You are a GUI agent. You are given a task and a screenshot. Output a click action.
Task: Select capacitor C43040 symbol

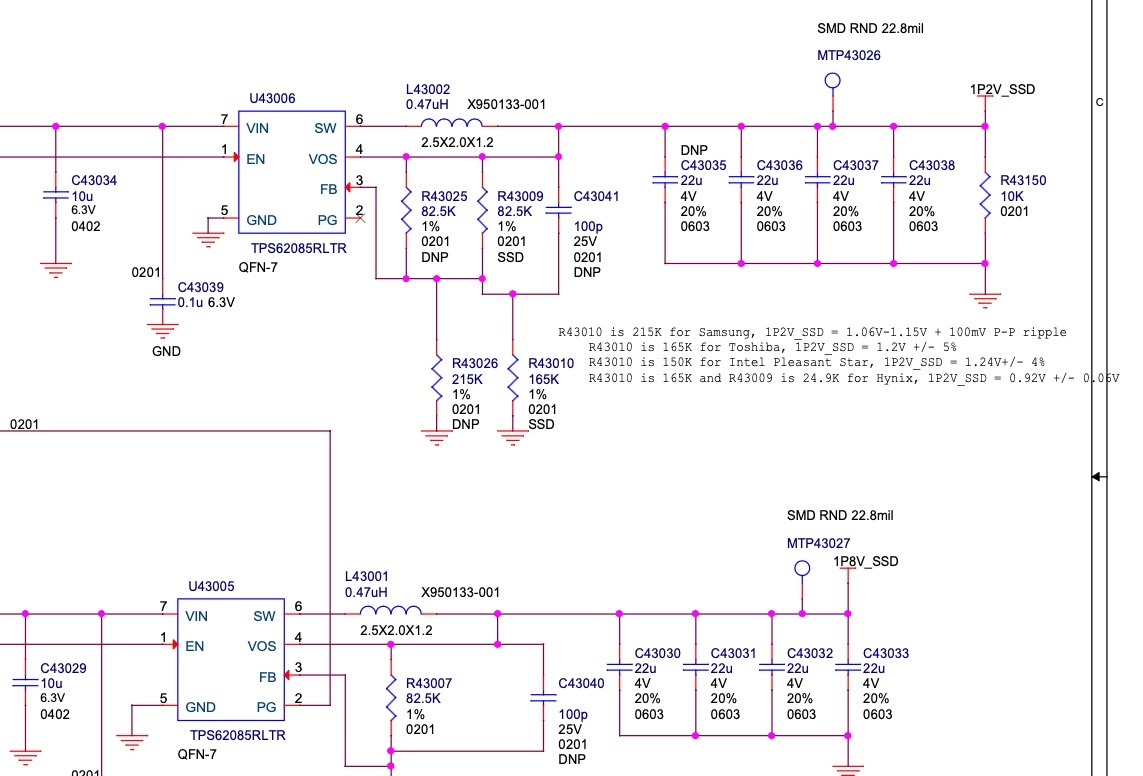click(x=543, y=698)
